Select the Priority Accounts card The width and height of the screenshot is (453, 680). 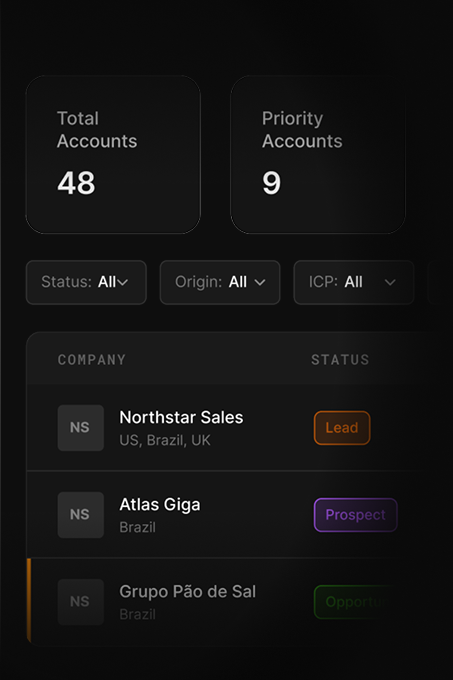[x=318, y=155]
